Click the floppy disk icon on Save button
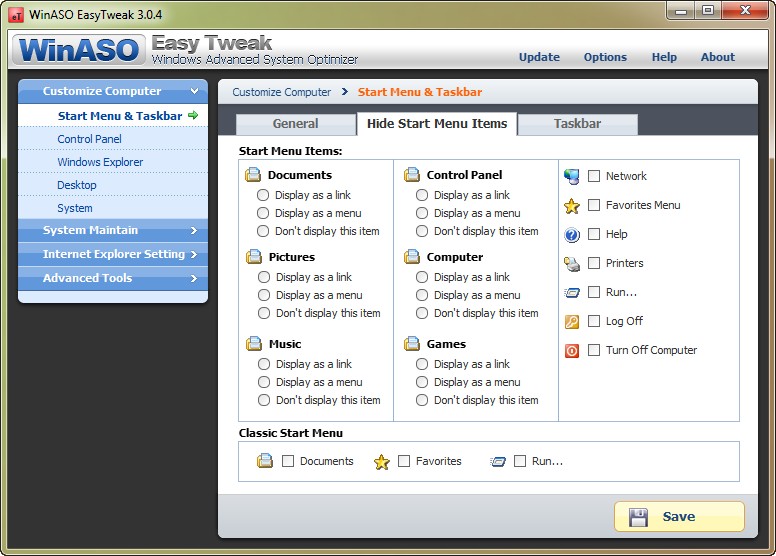The width and height of the screenshot is (776, 556). pos(638,517)
